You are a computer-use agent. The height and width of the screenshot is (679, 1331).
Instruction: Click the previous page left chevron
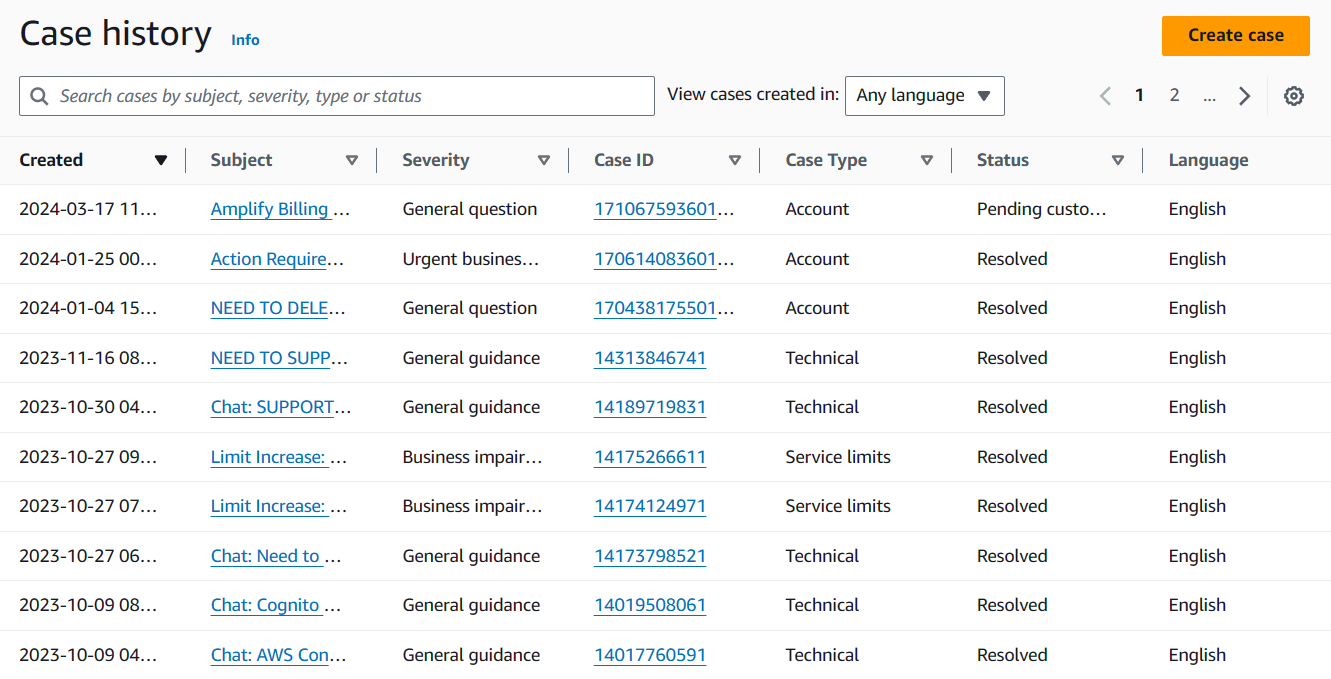(x=1105, y=96)
